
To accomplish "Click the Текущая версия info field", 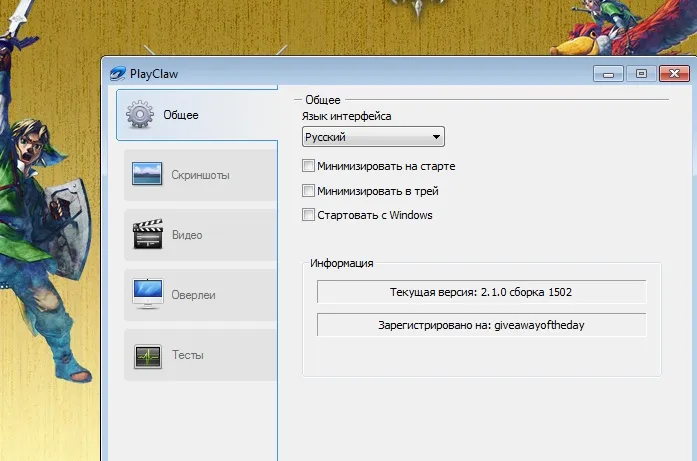I will point(481,292).
